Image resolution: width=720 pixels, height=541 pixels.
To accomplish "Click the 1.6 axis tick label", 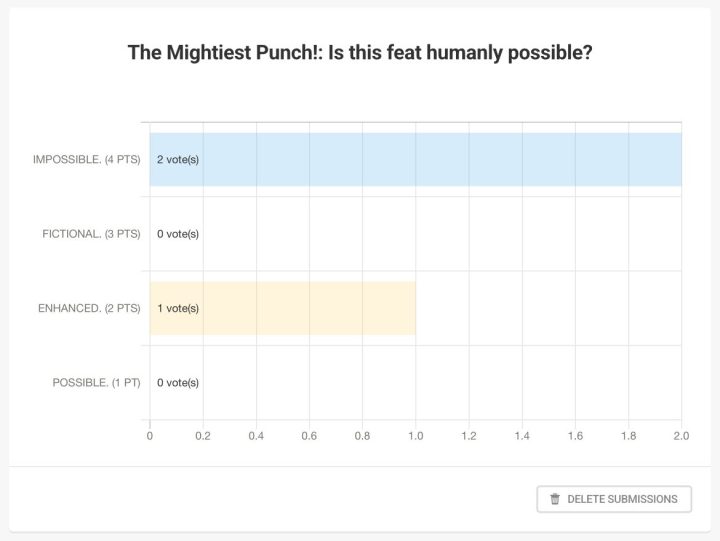I will pos(575,436).
